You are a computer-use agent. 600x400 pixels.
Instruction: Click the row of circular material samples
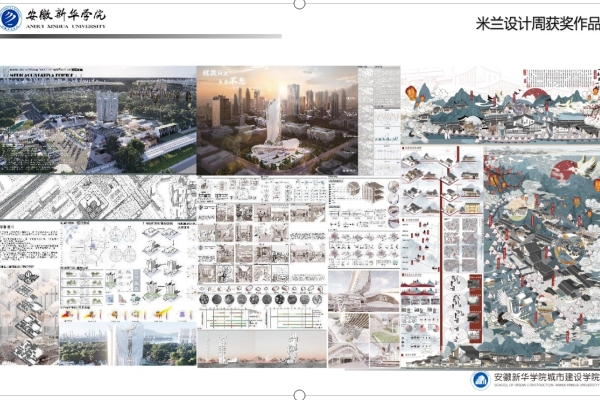pos(260,297)
